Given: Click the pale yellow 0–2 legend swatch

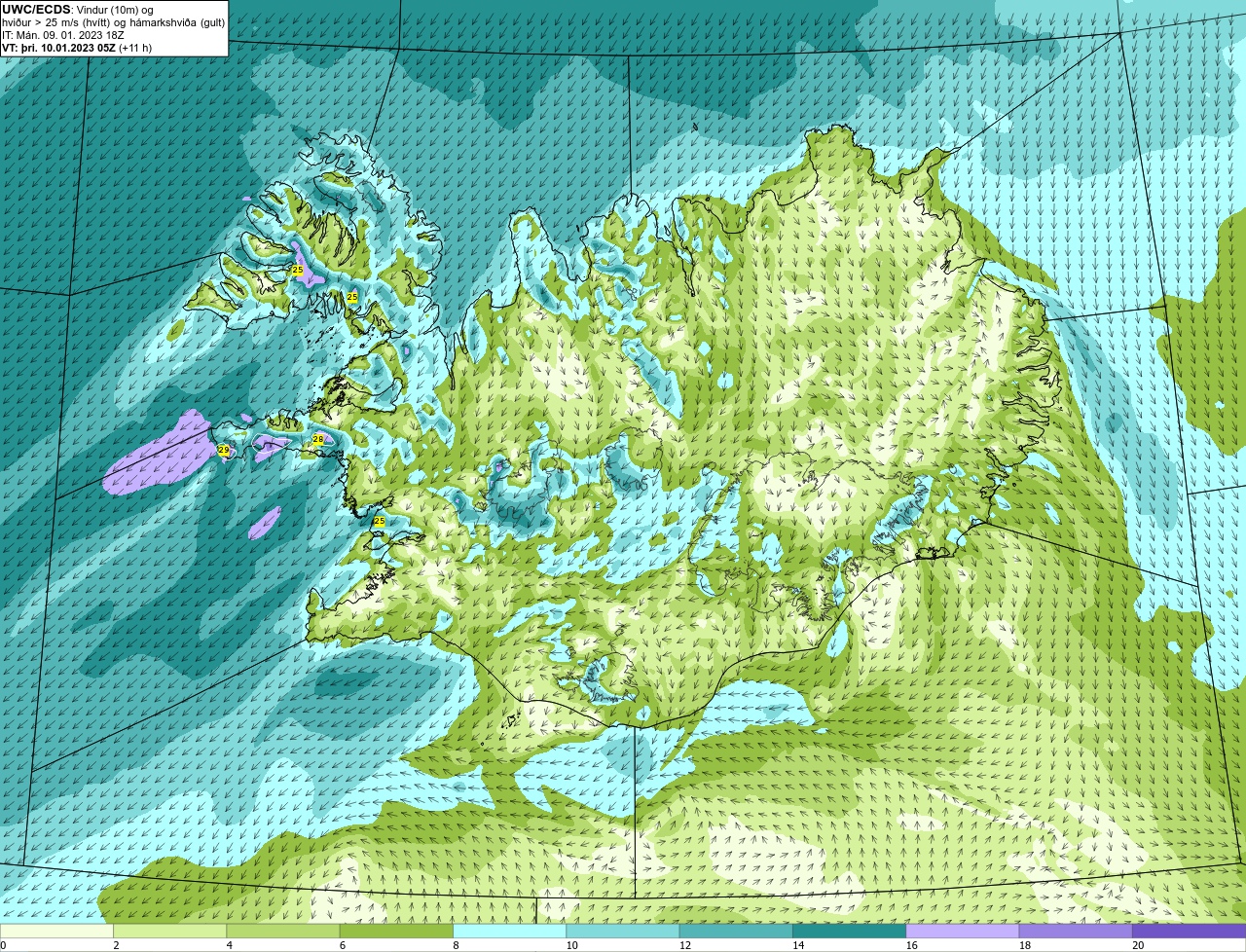Looking at the screenshot, I should coord(57,931).
